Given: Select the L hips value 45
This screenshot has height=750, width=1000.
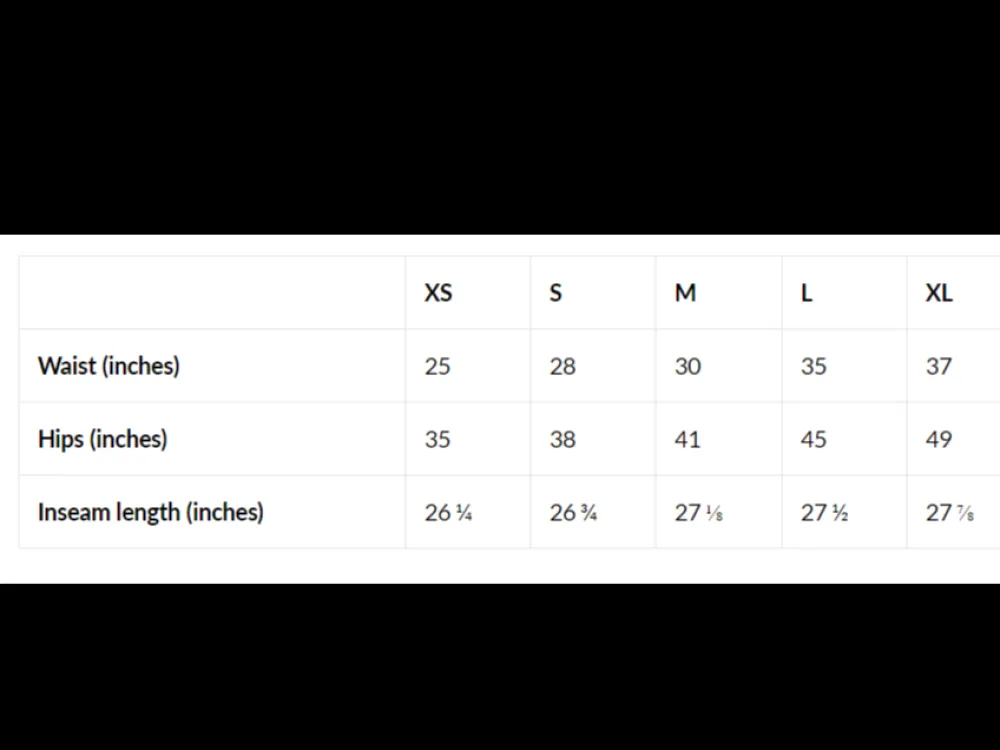Looking at the screenshot, I should point(813,439).
